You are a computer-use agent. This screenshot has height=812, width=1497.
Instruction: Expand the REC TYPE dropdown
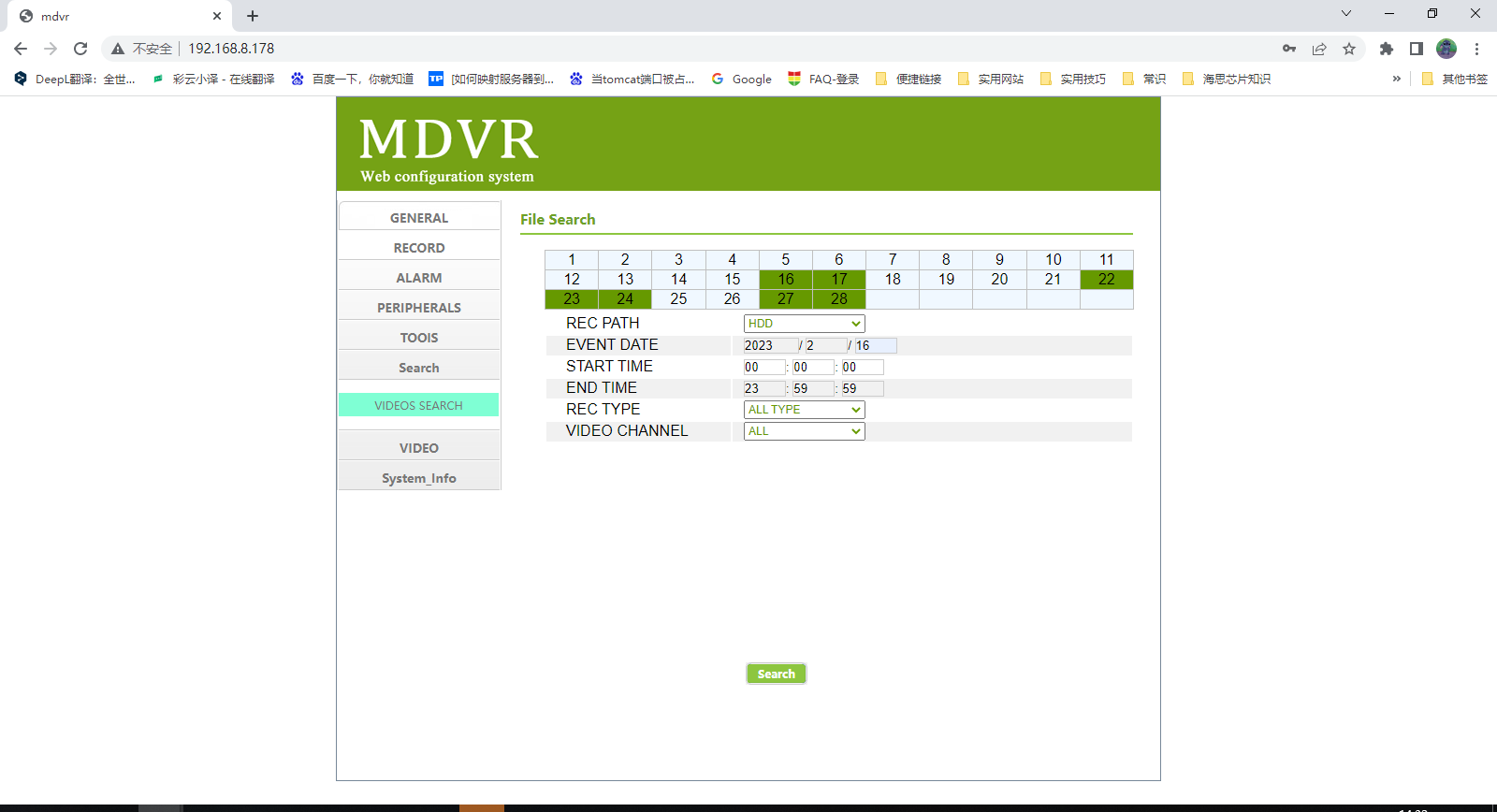[804, 410]
